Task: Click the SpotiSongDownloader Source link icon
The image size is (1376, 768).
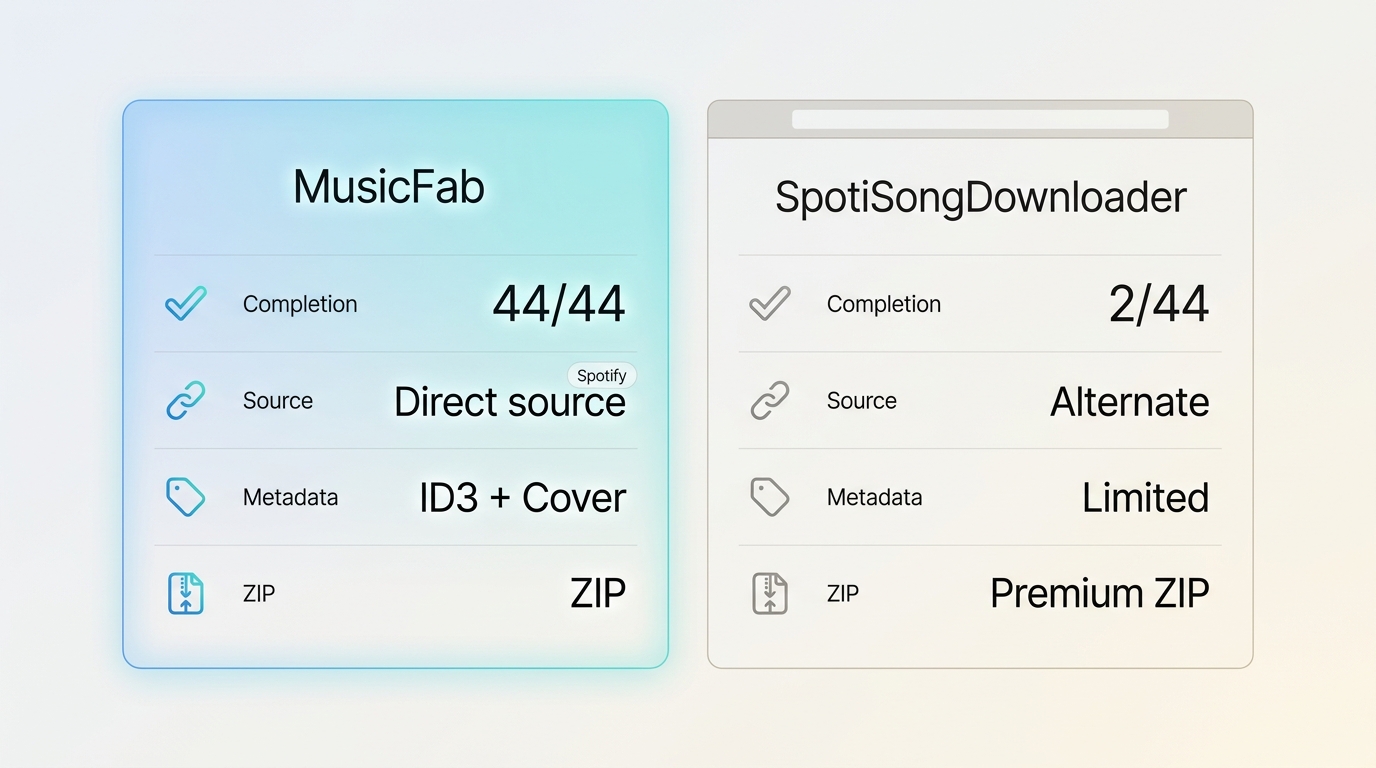Action: click(x=769, y=400)
